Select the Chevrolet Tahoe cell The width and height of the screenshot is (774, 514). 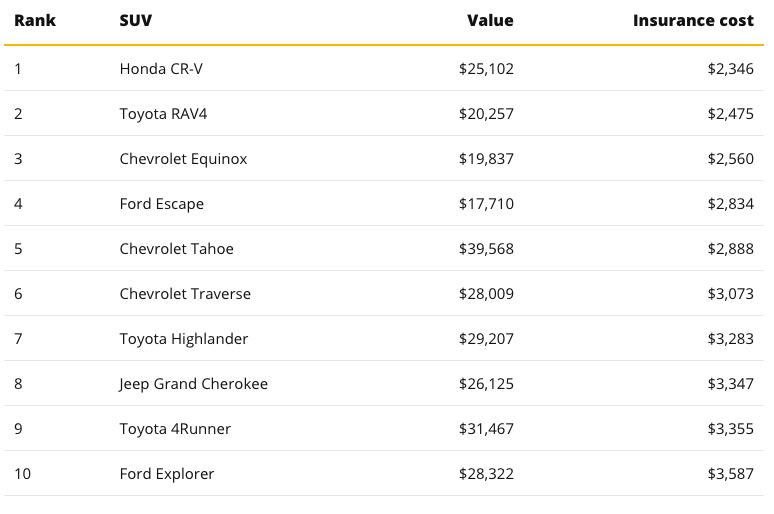(x=176, y=249)
